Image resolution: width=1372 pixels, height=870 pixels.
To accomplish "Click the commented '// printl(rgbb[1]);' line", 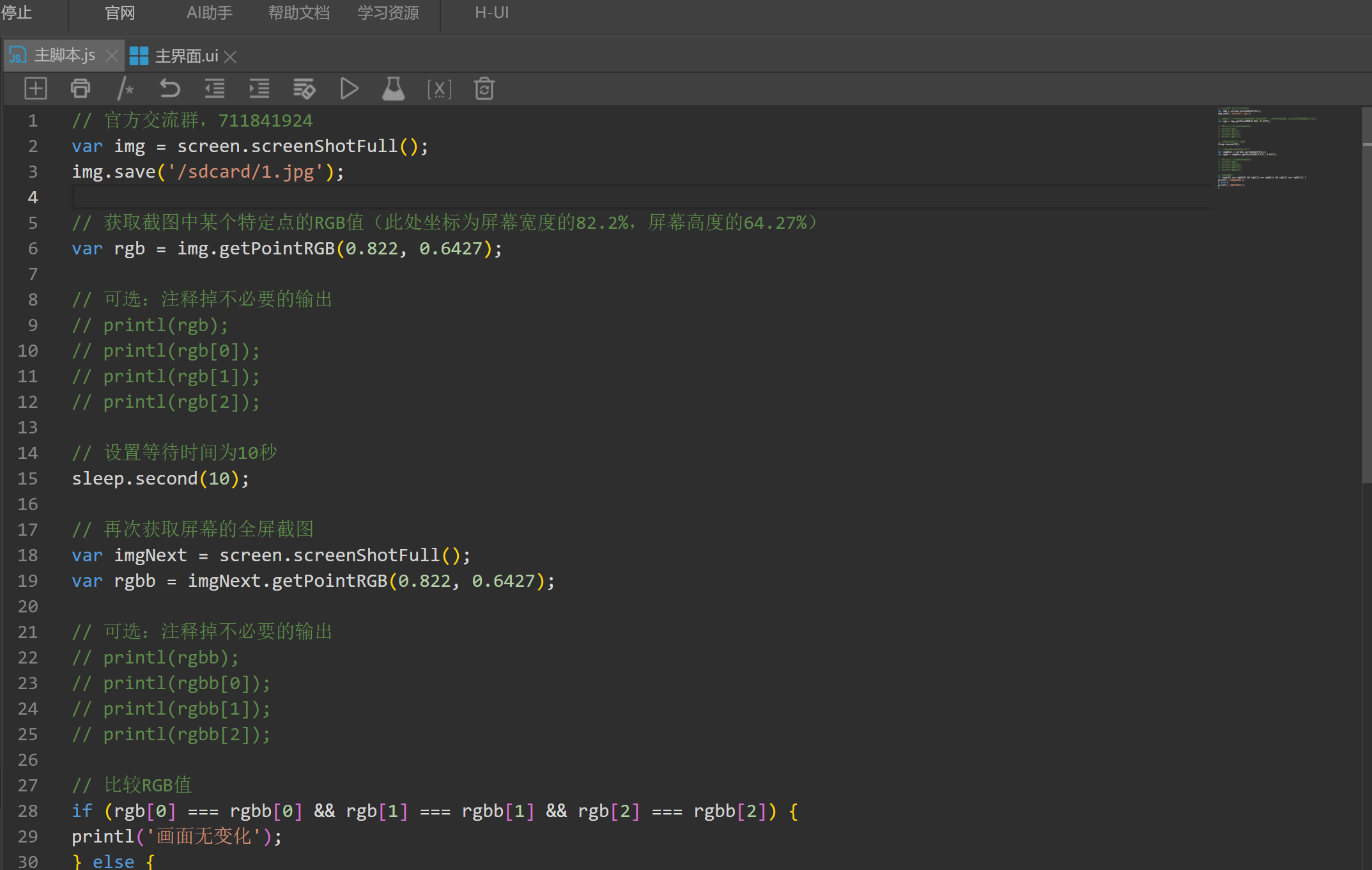I will point(171,709).
